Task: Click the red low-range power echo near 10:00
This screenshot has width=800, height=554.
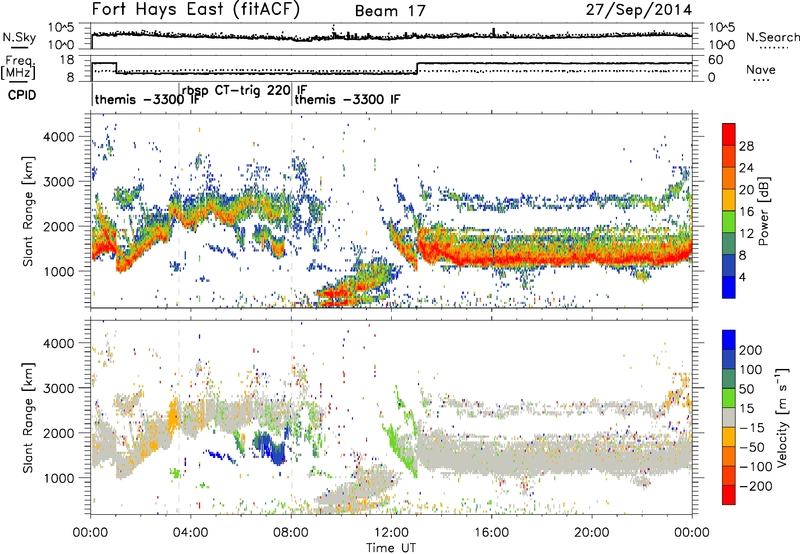Action: click(337, 294)
